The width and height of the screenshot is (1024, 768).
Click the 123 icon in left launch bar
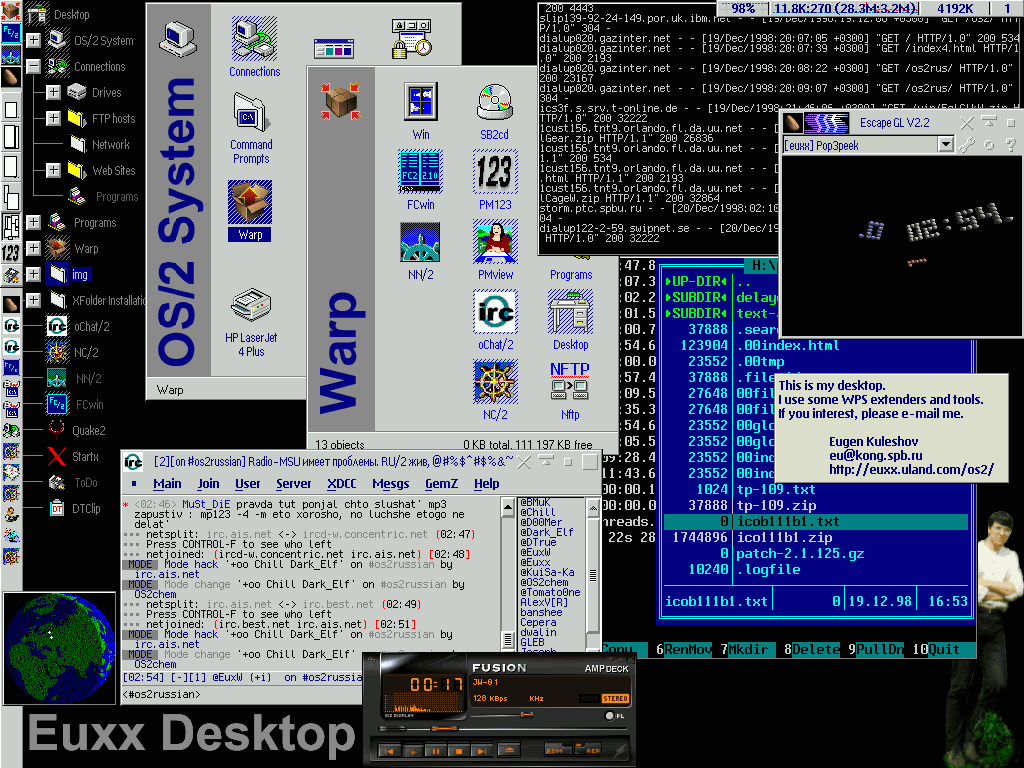(10, 252)
